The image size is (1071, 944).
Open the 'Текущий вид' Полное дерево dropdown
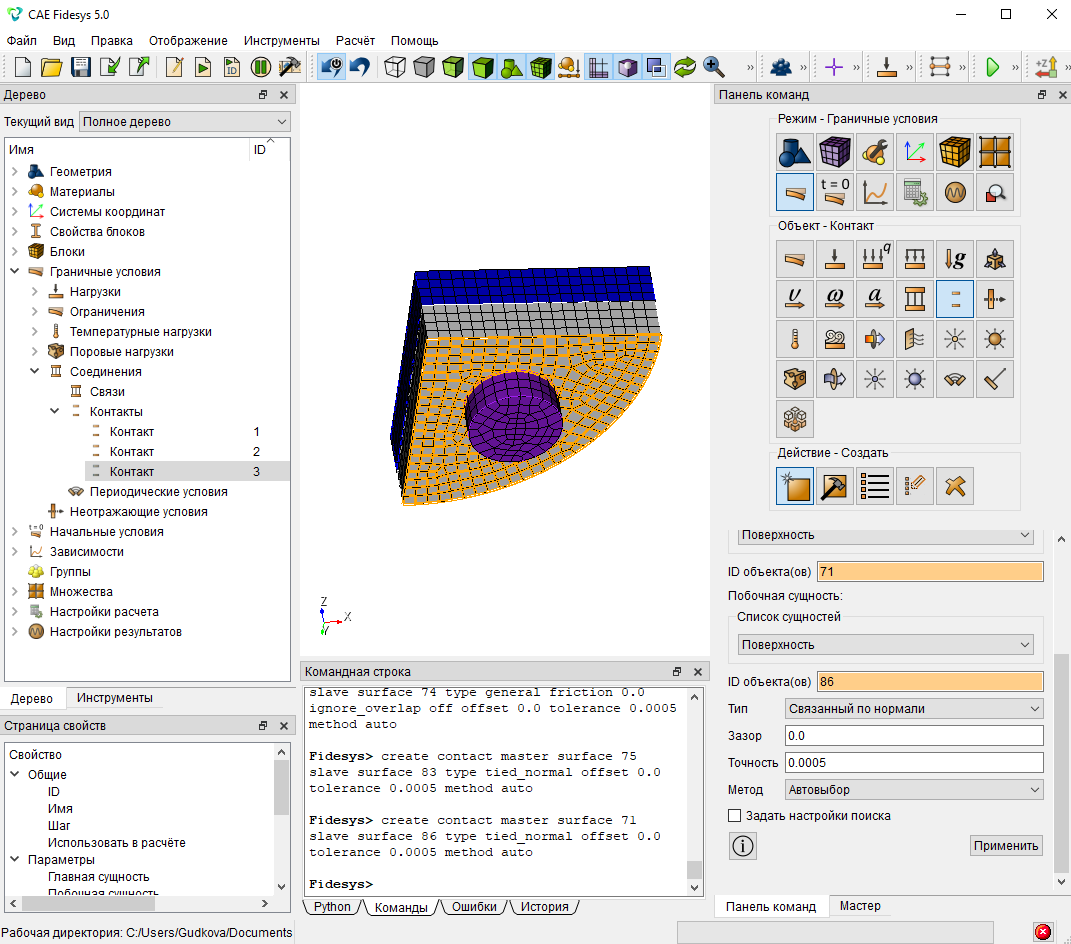[x=184, y=122]
